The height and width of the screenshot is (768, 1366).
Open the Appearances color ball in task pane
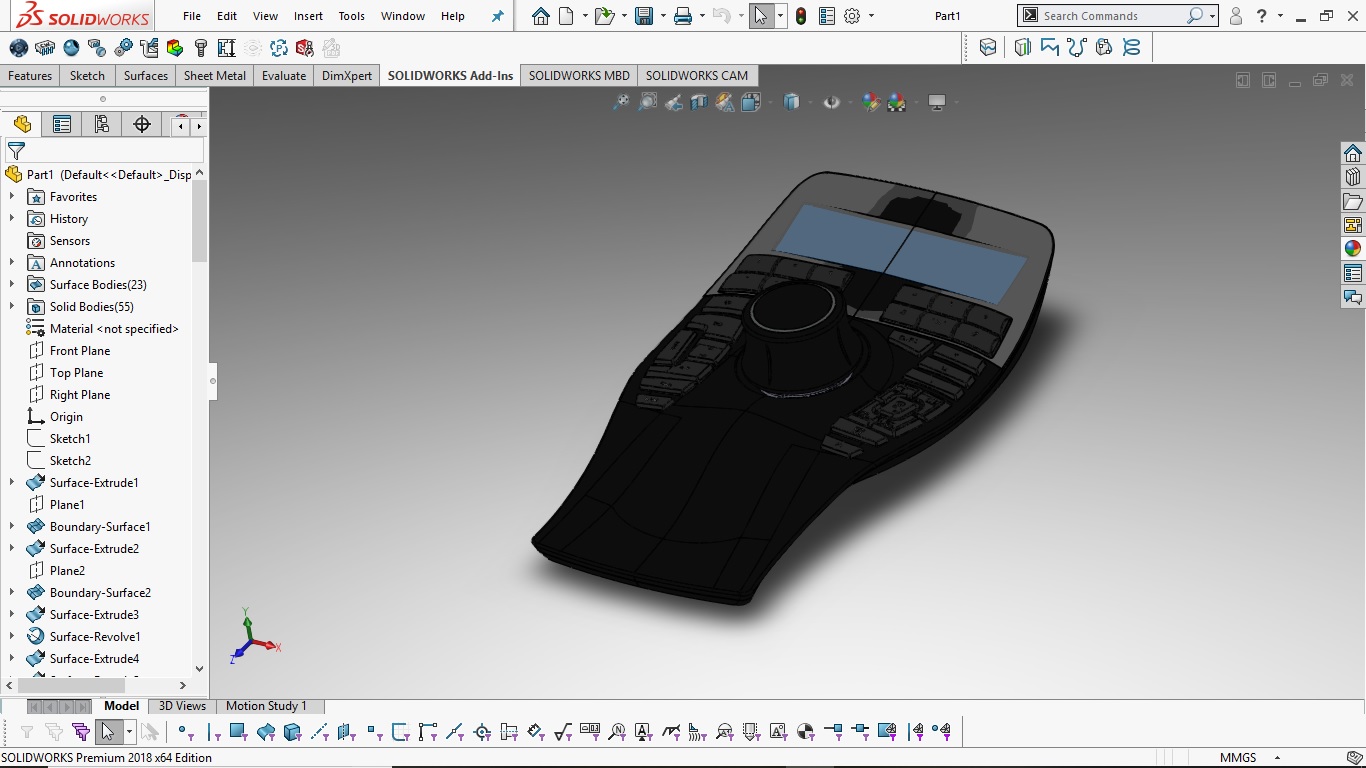pos(1353,249)
